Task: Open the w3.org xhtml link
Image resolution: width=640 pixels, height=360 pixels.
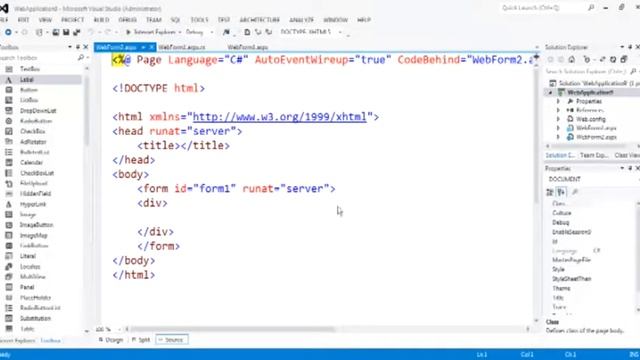Action: tap(280, 117)
